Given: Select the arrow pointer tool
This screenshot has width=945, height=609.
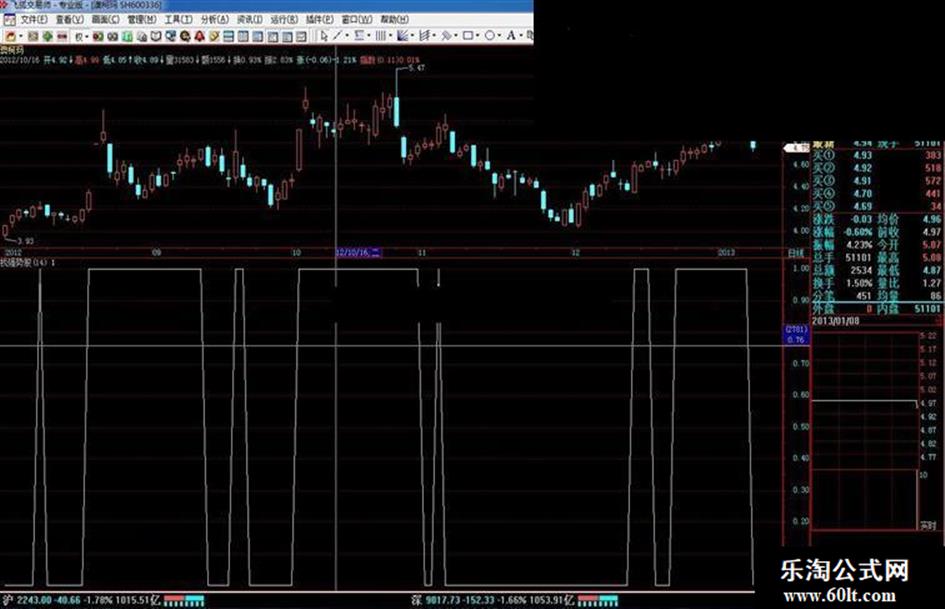Looking at the screenshot, I should (324, 36).
